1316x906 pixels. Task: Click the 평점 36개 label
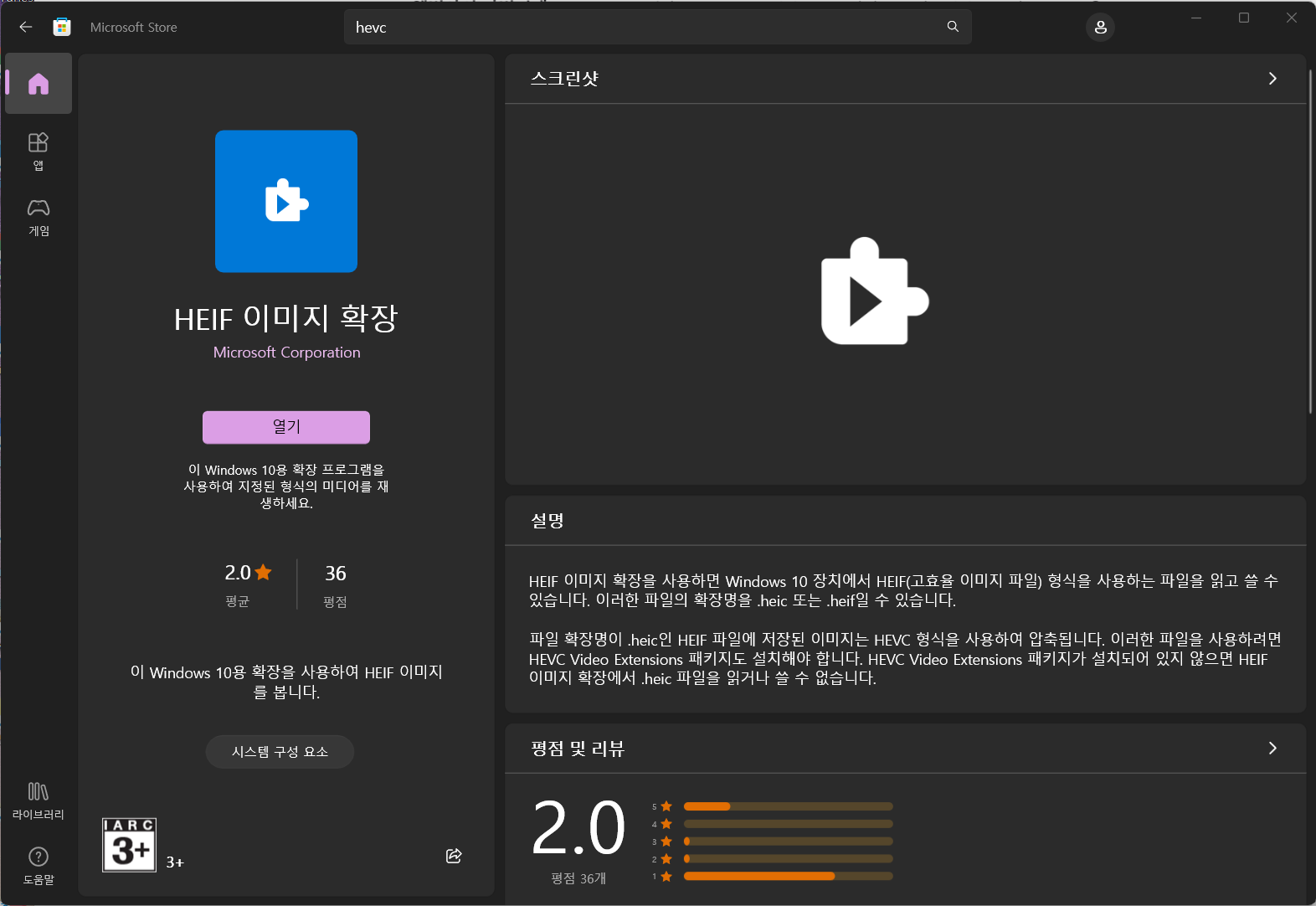click(x=578, y=878)
